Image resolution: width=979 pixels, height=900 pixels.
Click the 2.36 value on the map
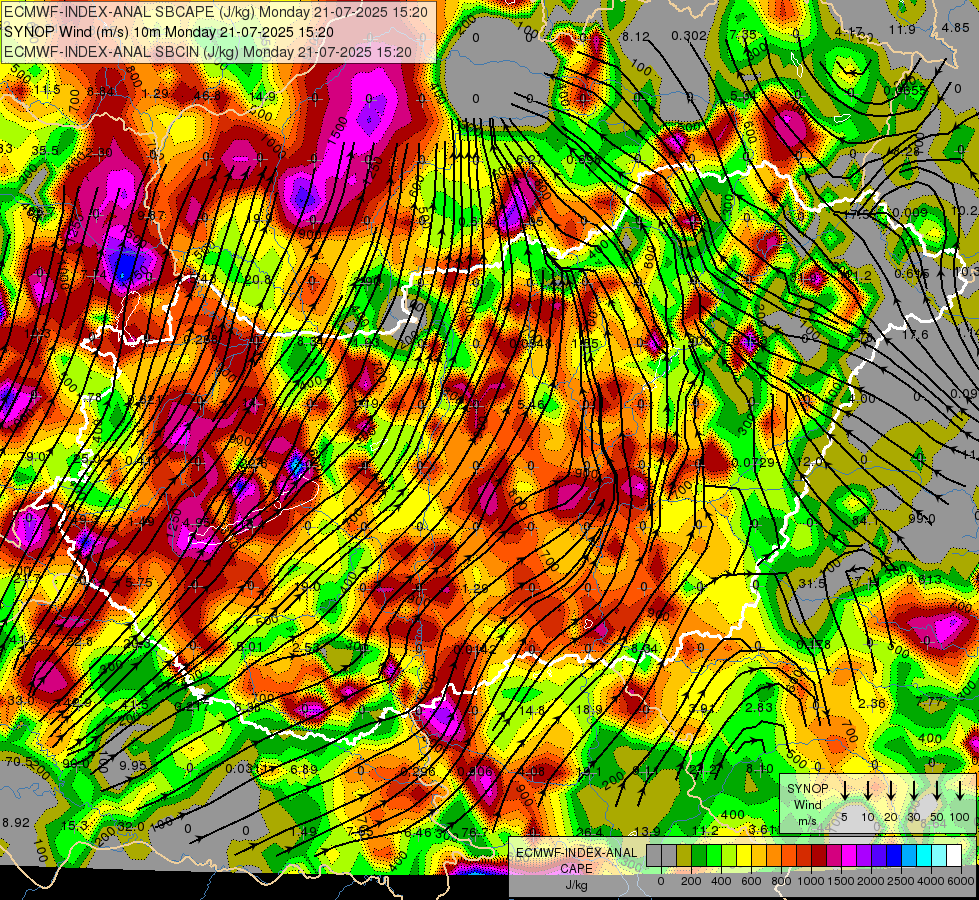(x=872, y=703)
